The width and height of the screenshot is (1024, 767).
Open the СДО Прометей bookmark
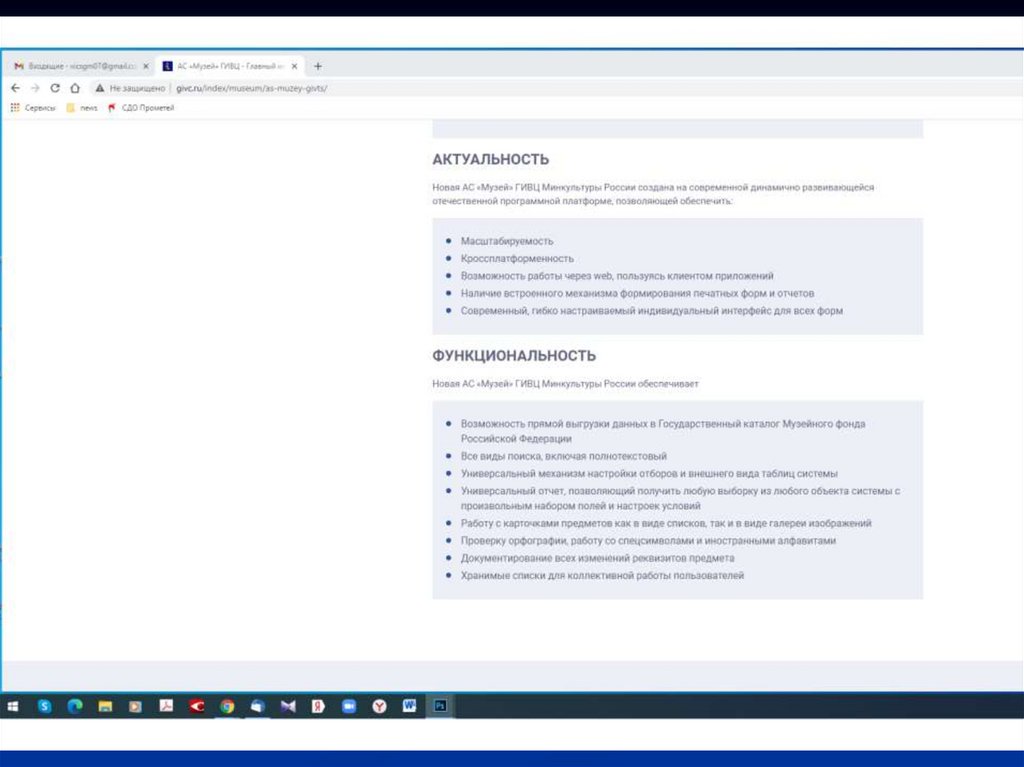click(x=141, y=108)
